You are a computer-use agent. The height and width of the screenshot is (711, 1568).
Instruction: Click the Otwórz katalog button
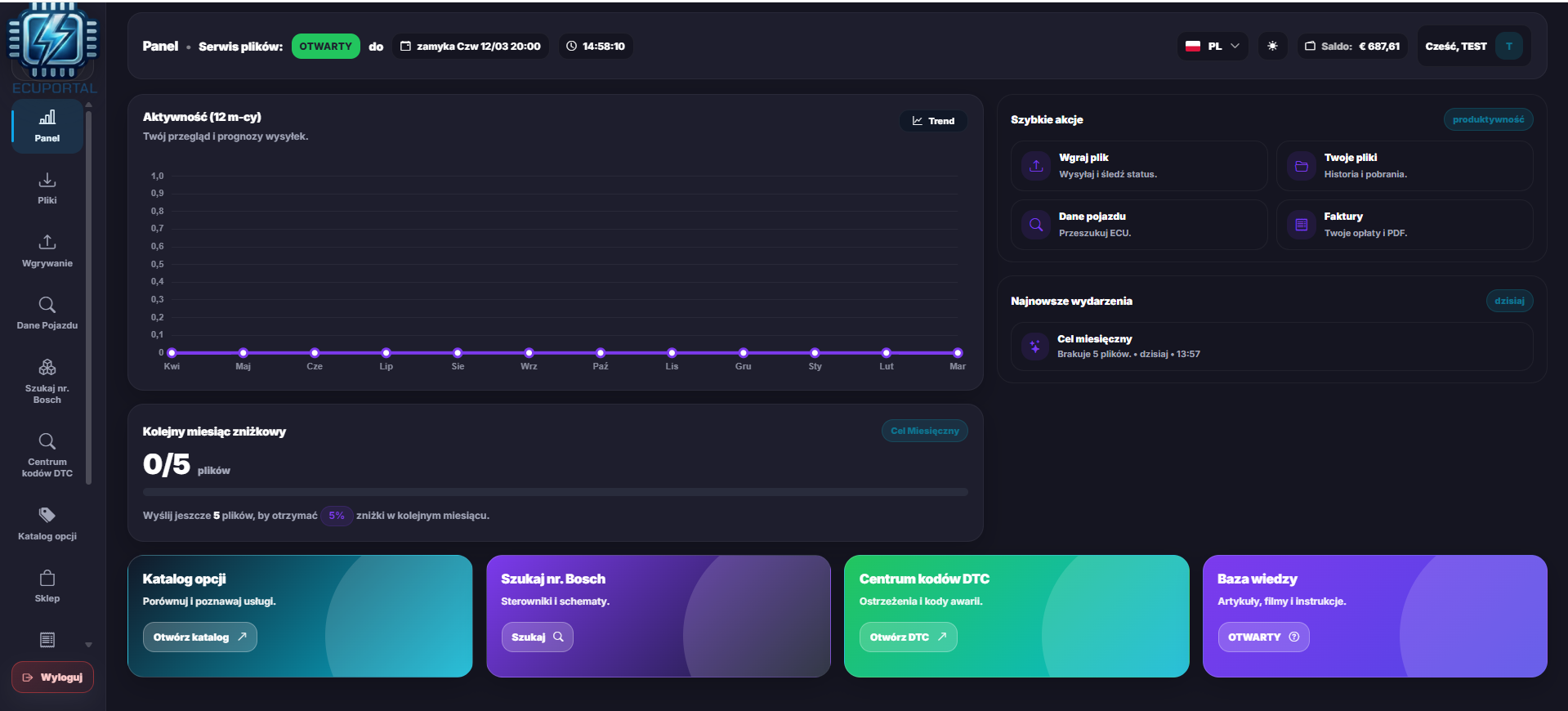point(199,637)
